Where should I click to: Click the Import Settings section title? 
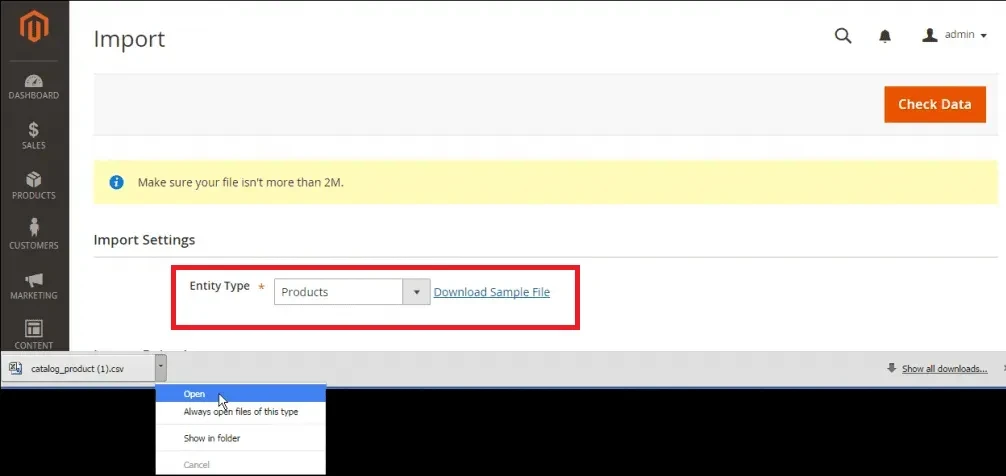pos(144,240)
